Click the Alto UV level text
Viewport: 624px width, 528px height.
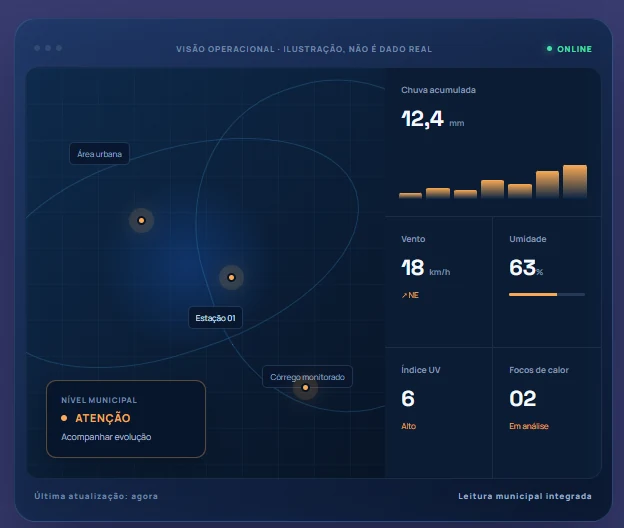click(x=409, y=426)
